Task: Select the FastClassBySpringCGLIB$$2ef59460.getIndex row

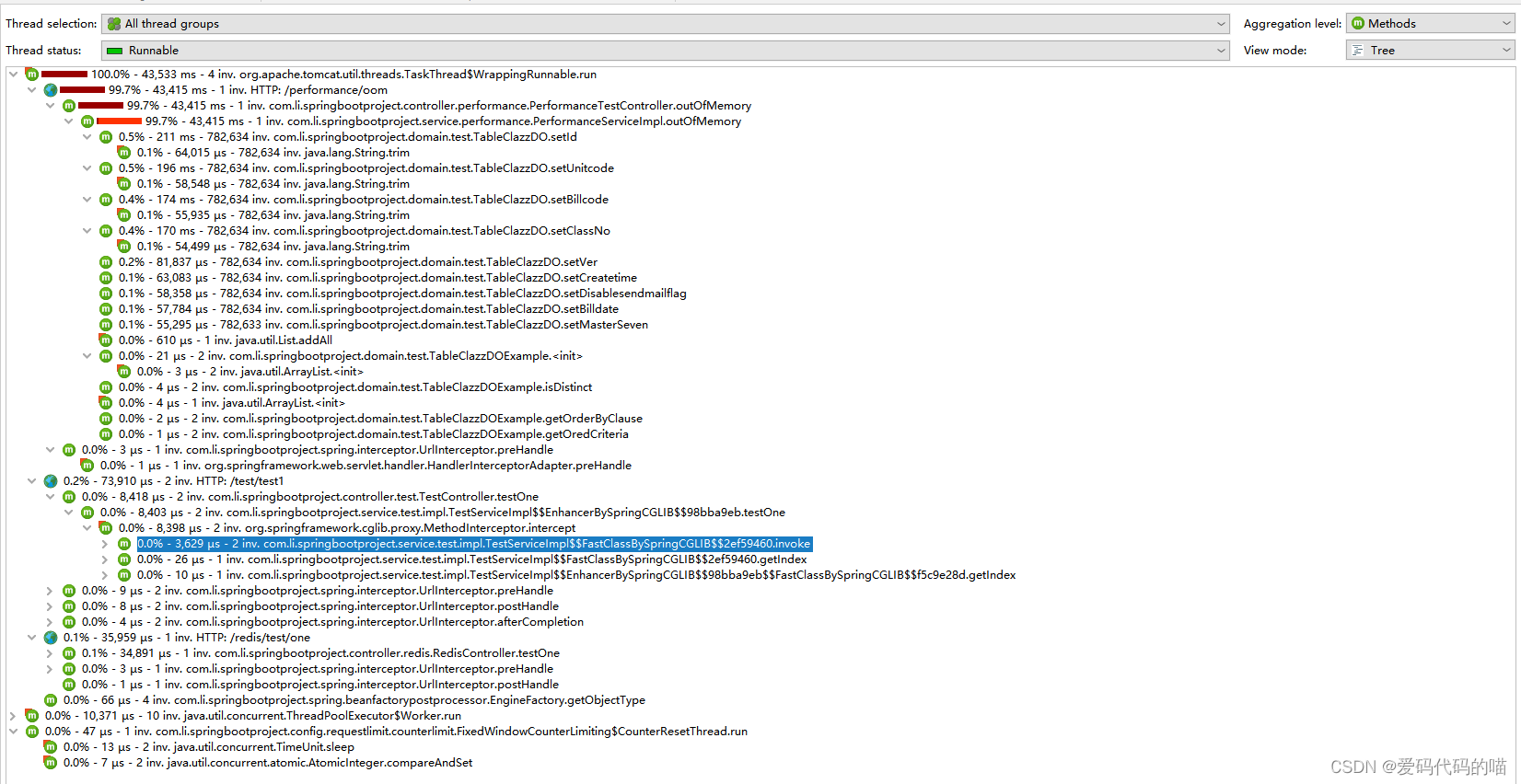Action: pos(472,559)
